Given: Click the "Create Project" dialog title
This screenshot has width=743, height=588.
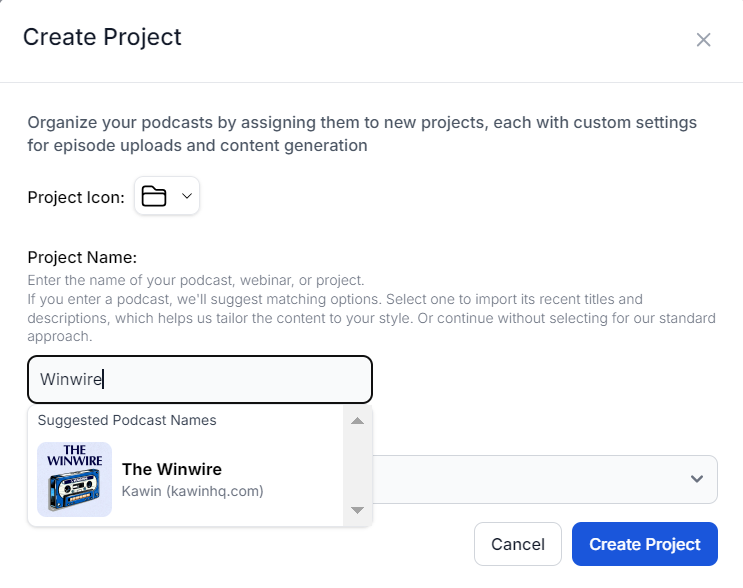Looking at the screenshot, I should (x=102, y=38).
